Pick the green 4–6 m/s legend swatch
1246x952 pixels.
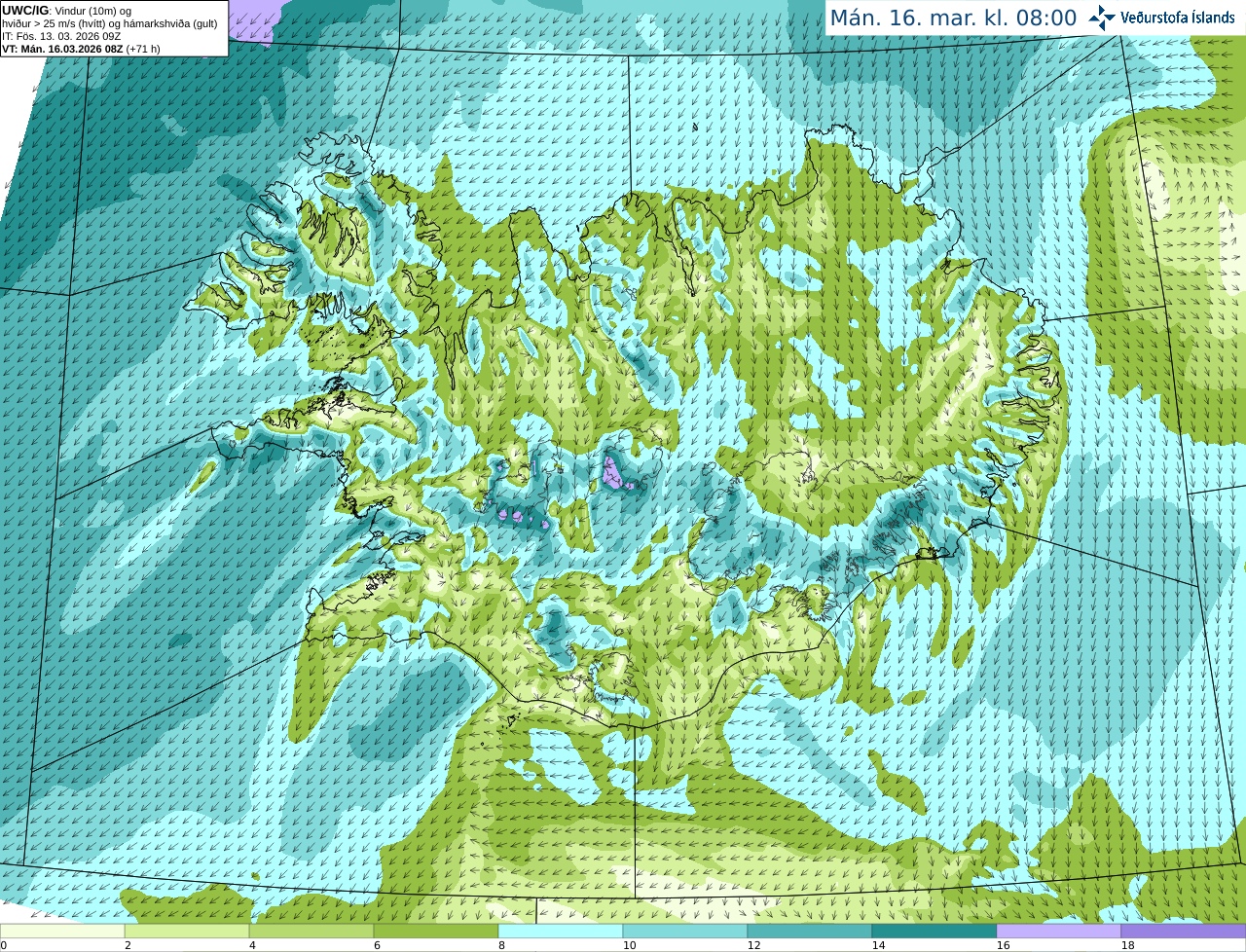[311, 932]
